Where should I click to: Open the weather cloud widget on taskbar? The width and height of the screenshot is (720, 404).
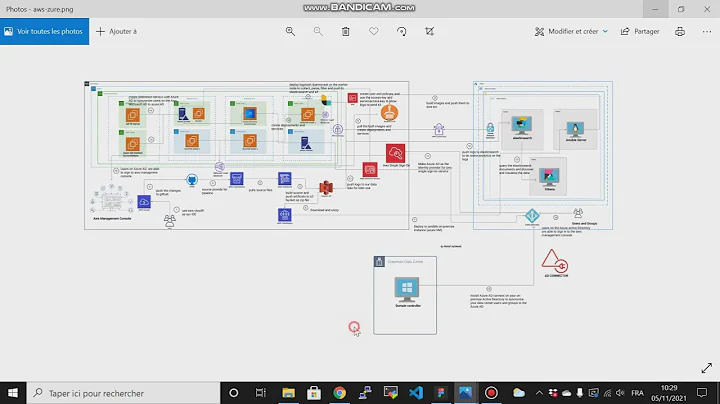point(519,393)
